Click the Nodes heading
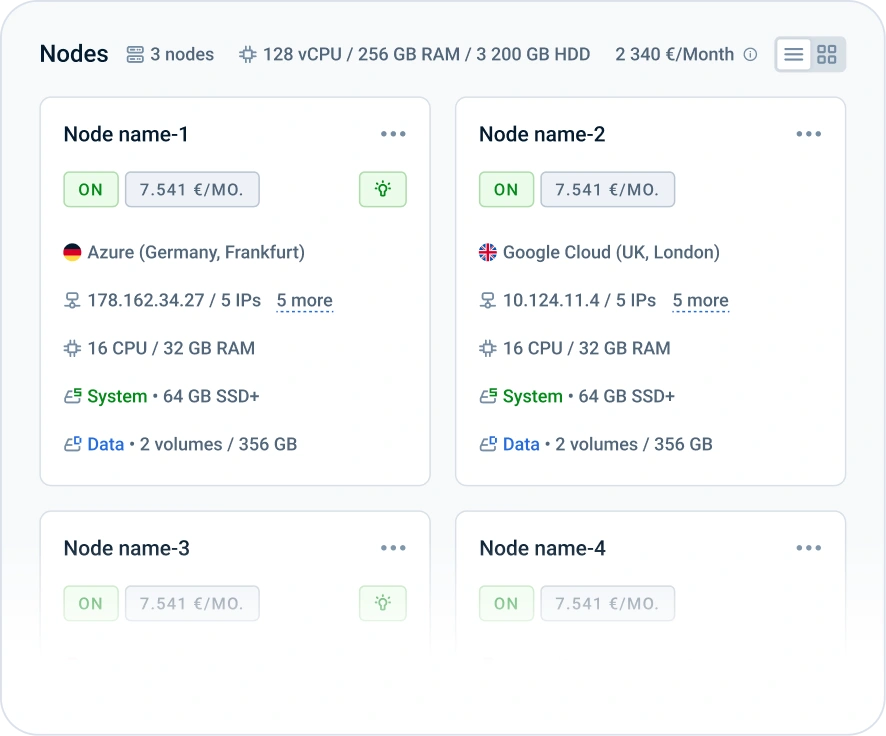Screen dimensions: 886x736 coord(74,54)
